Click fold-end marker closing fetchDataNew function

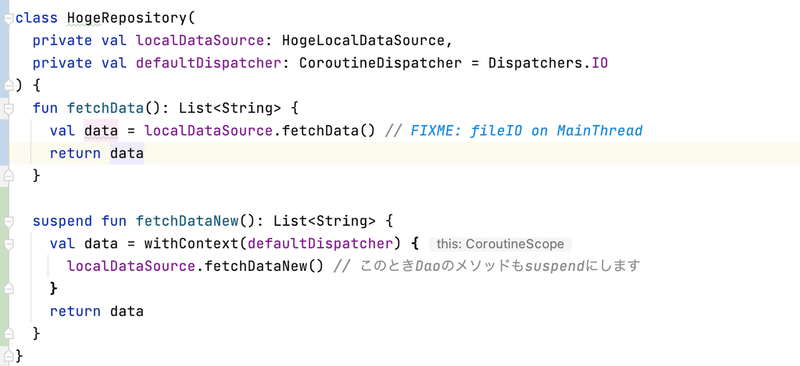click(9, 333)
